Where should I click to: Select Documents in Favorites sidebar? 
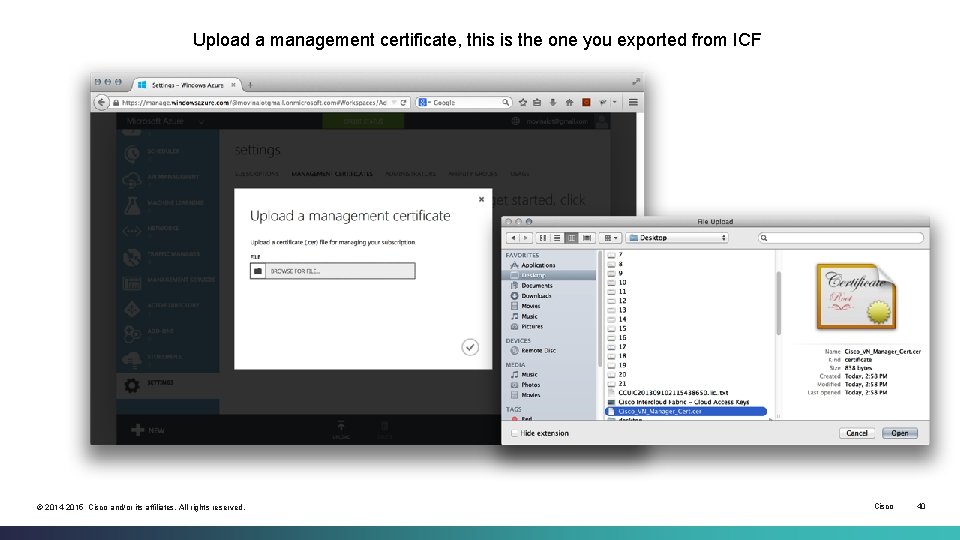coord(536,285)
